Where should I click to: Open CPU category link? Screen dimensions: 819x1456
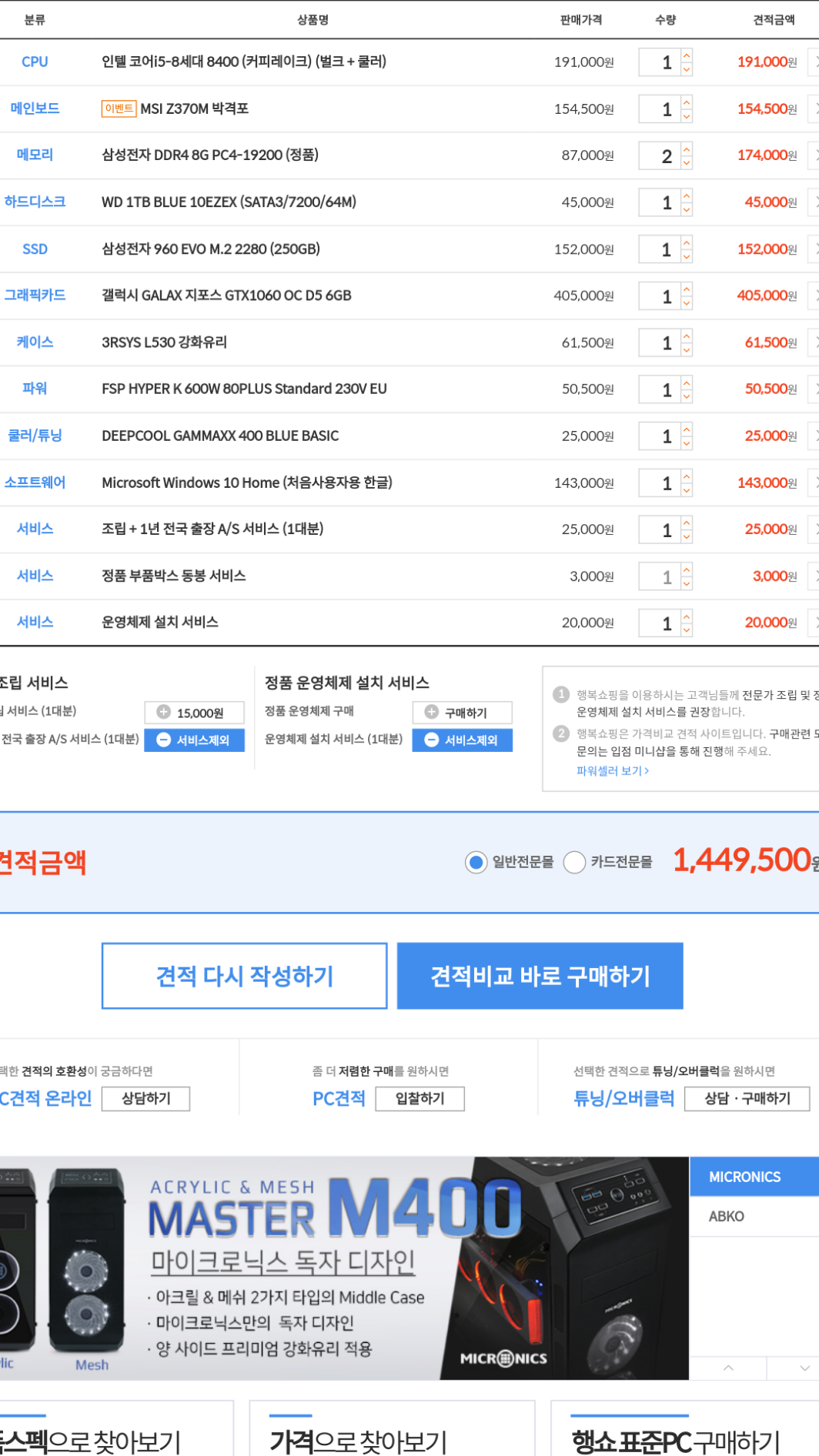(35, 62)
